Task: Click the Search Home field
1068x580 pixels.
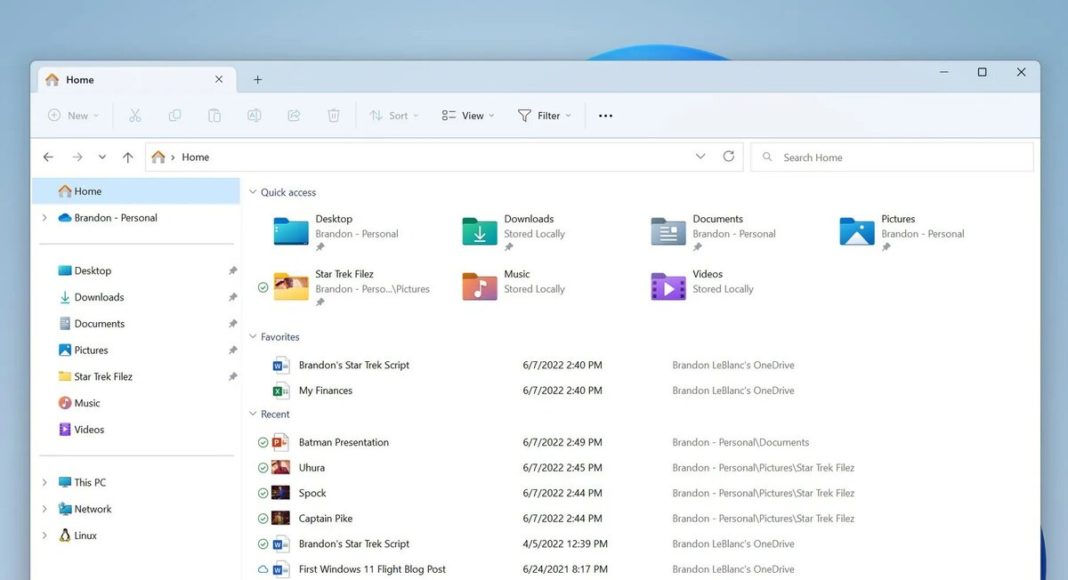Action: click(x=892, y=157)
